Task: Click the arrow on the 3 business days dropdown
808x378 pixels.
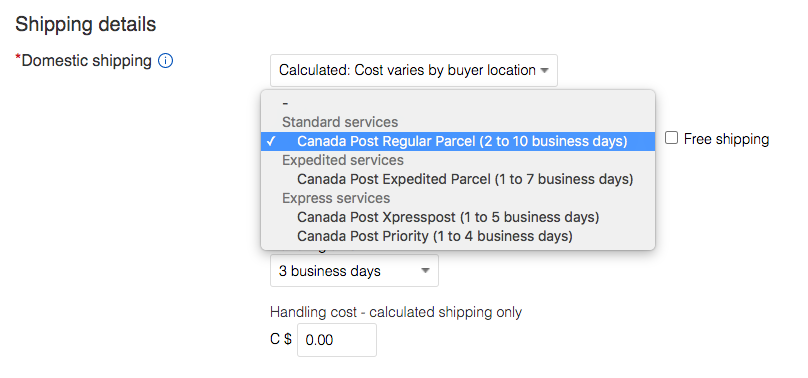Action: [425, 271]
